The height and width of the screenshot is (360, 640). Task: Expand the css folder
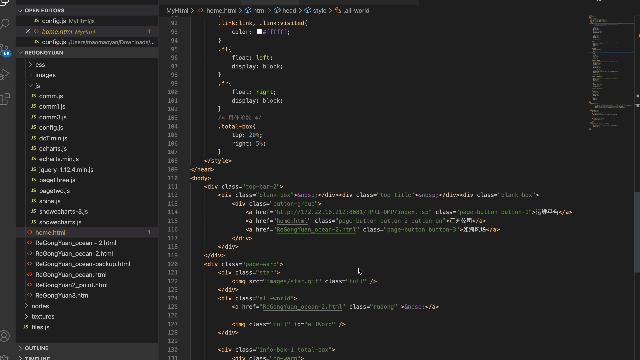point(40,64)
